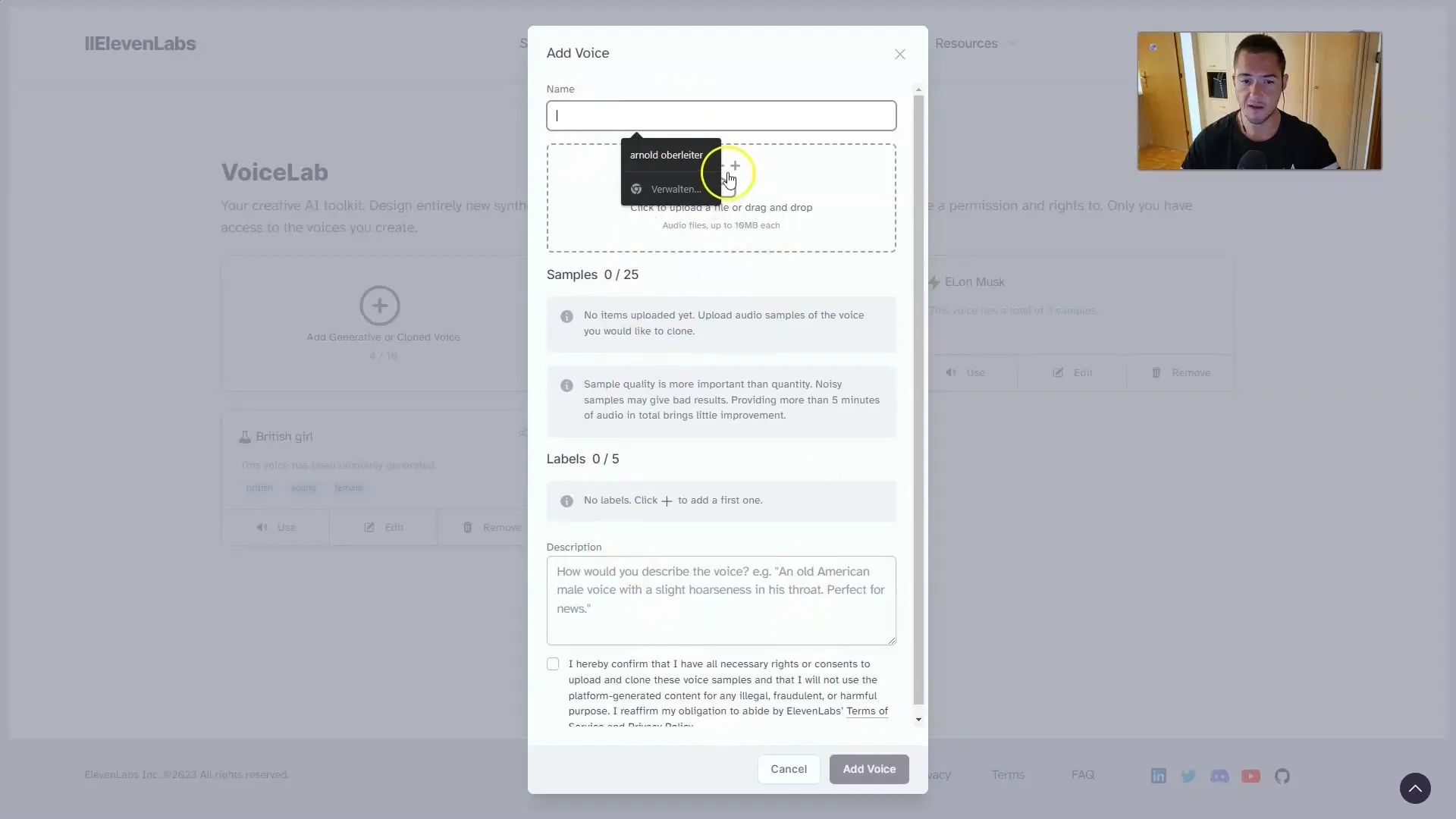Click Cancel to close the dialog
Viewport: 1456px width, 819px height.
coord(789,769)
